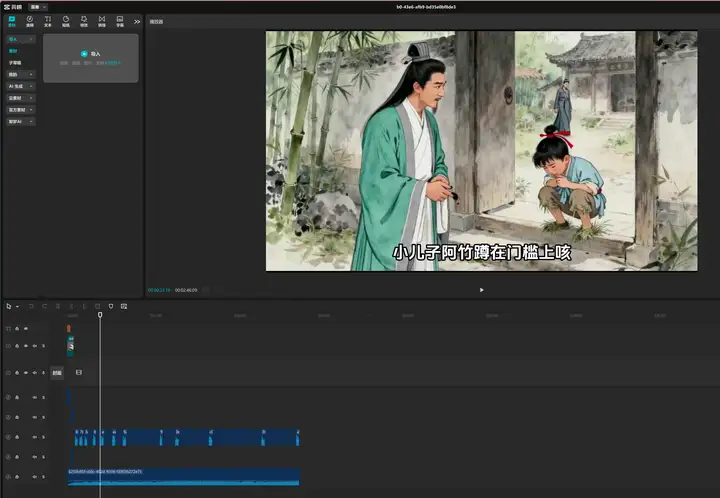Mute the second audio track
Image resolution: width=720 pixels, height=498 pixels.
34,417
